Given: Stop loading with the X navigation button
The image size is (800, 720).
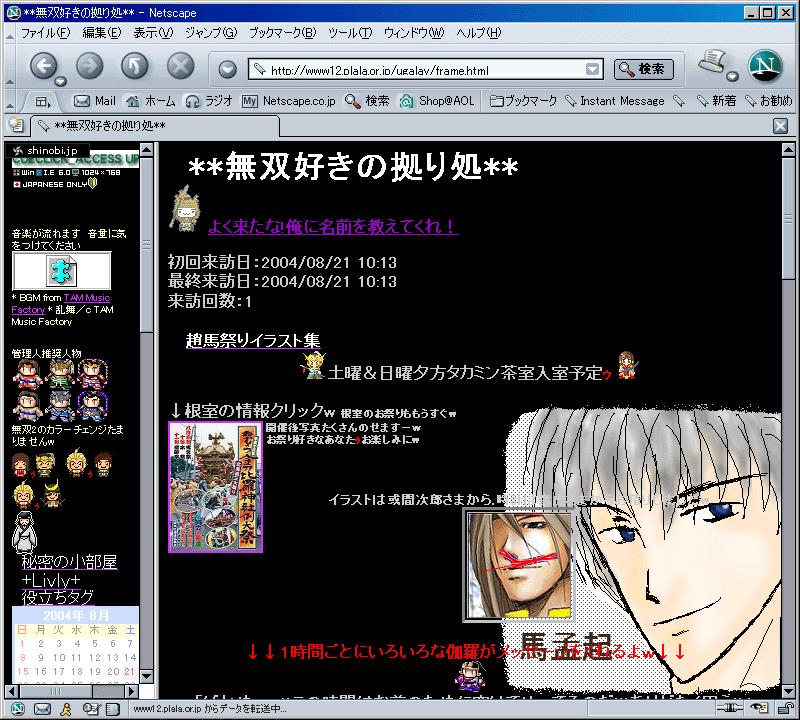Looking at the screenshot, I should (181, 65).
